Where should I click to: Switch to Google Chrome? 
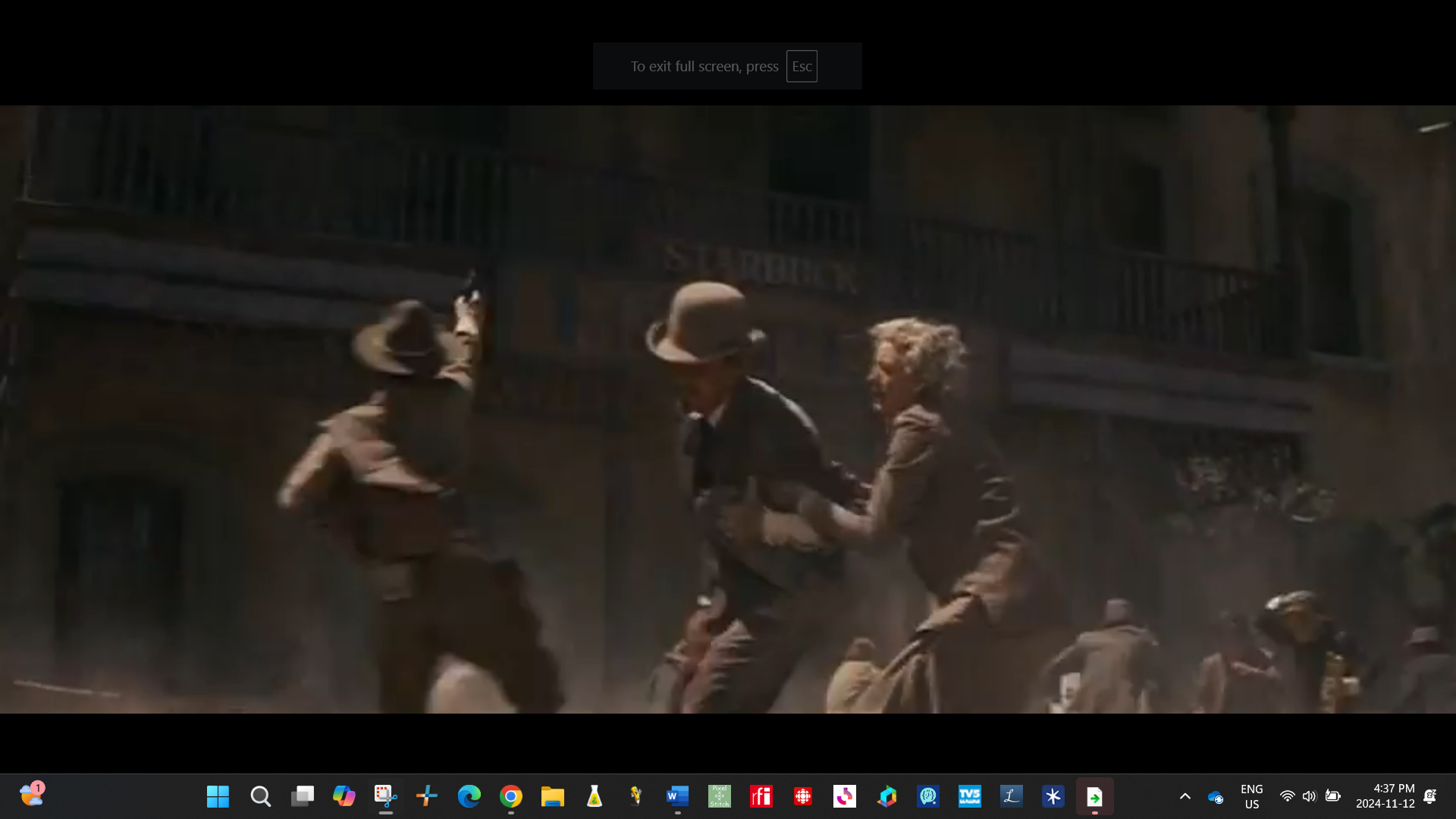(510, 796)
